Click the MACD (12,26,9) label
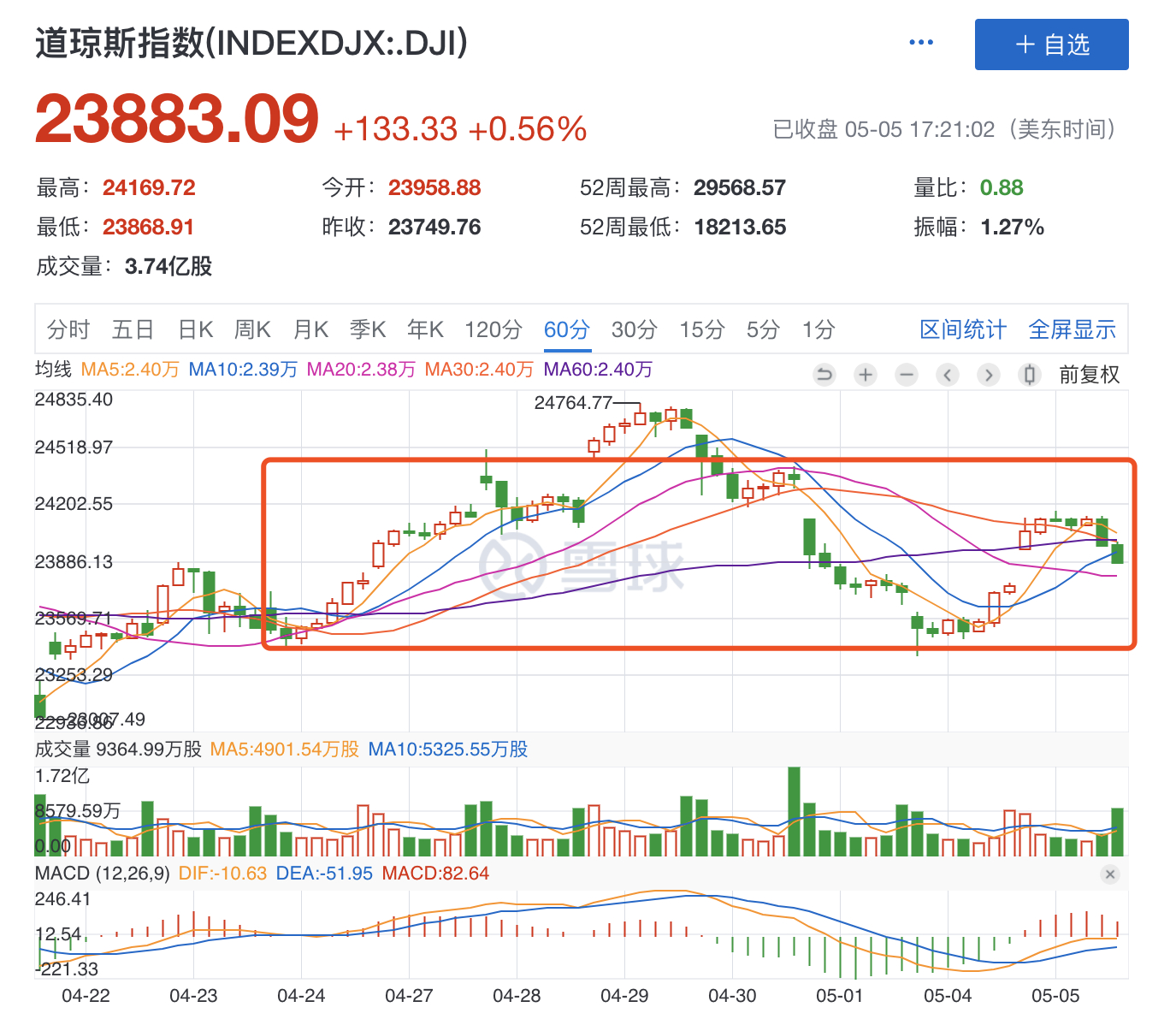This screenshot has width=1176, height=1025. pyautogui.click(x=103, y=874)
